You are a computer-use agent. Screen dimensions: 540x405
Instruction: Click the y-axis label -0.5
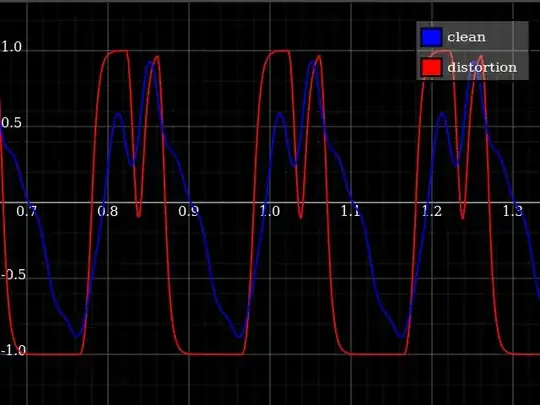pos(13,275)
